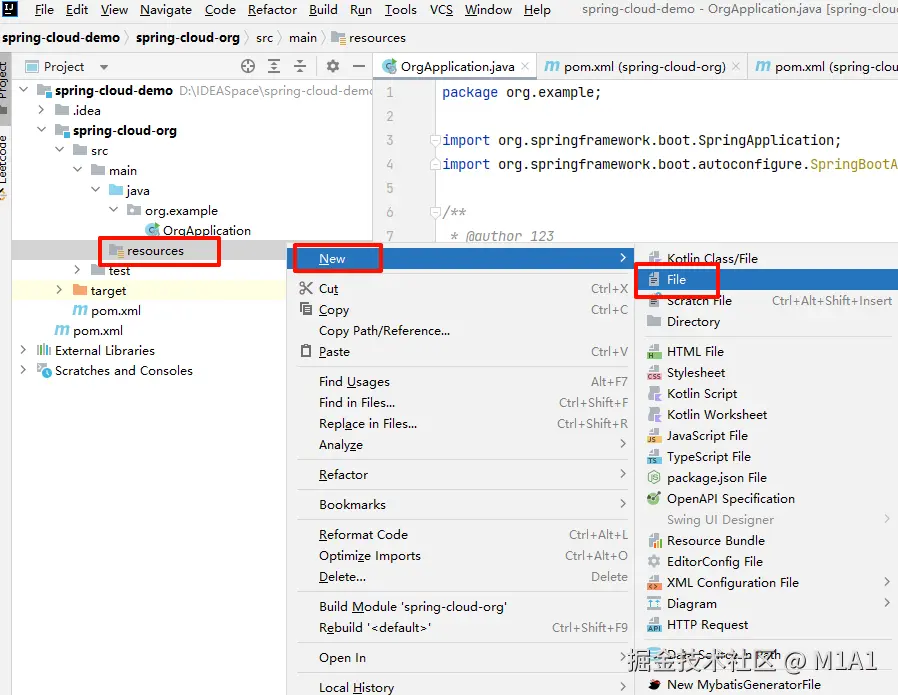Image resolution: width=898 pixels, height=695 pixels.
Task: Close the OrgApplication.java tab
Action: coord(525,66)
